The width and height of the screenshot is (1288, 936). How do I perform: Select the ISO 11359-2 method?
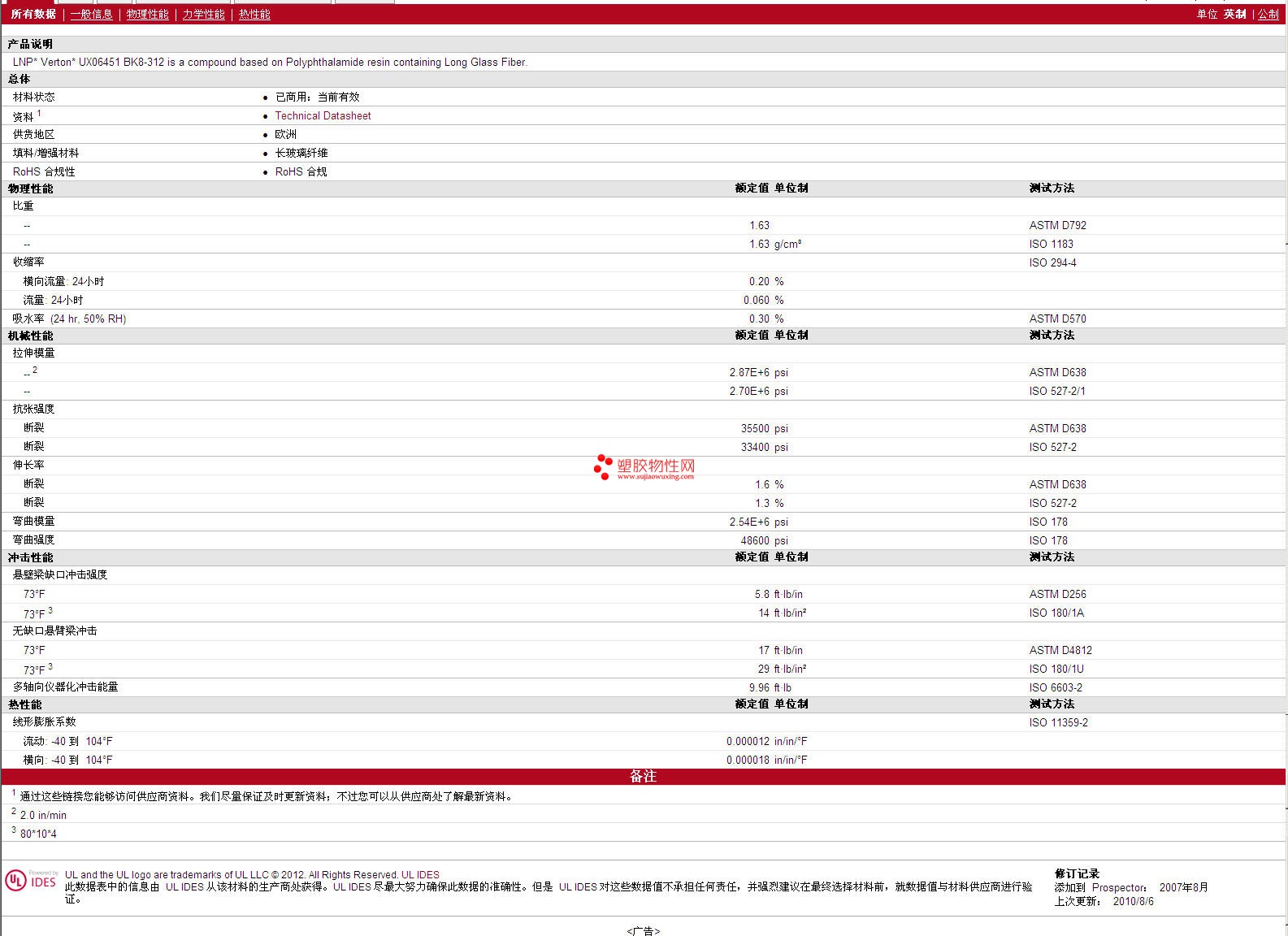tap(1058, 722)
